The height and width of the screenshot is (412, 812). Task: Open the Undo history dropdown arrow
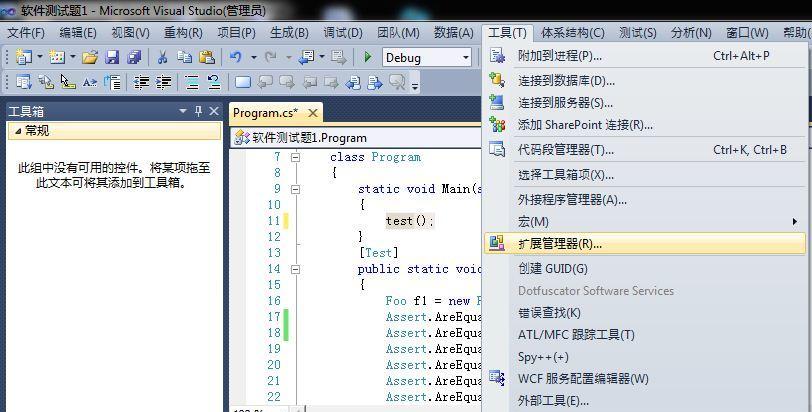pyautogui.click(x=253, y=57)
